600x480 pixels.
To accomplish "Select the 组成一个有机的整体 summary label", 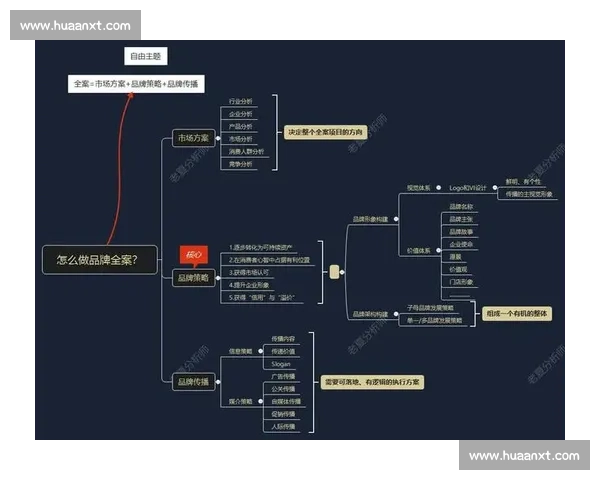I will point(517,313).
